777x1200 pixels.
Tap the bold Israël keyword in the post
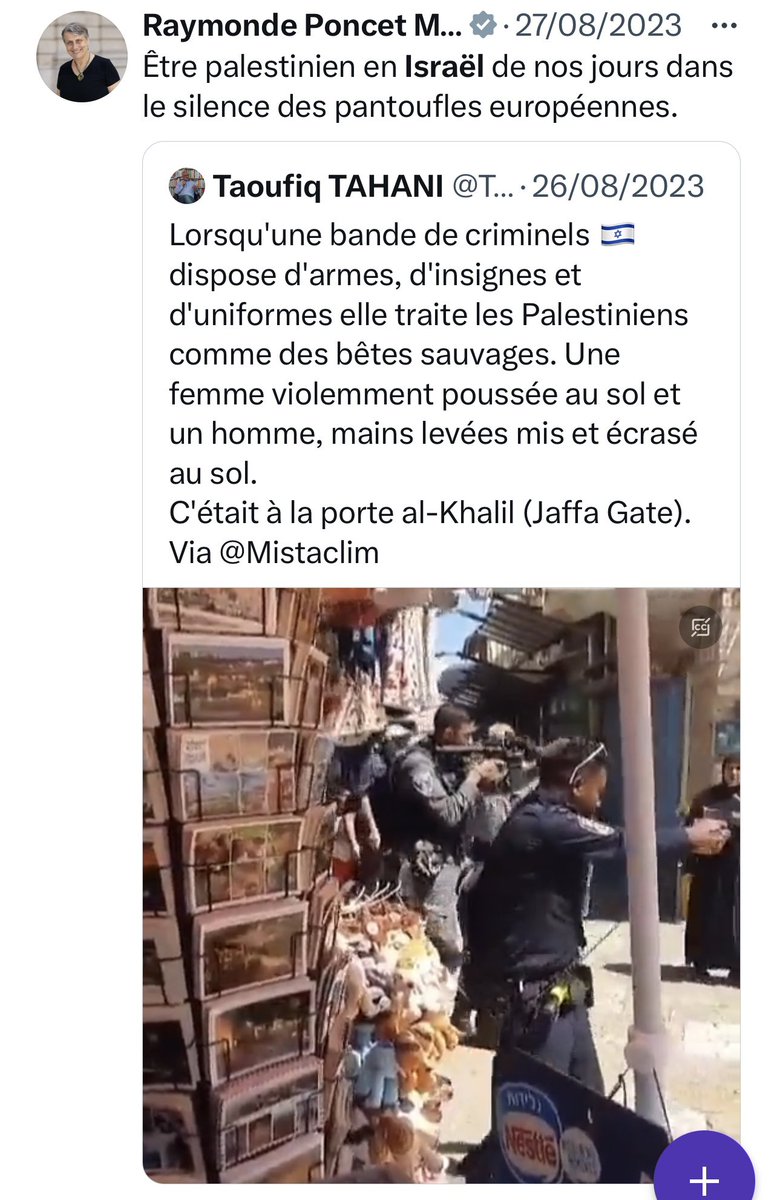click(x=443, y=68)
